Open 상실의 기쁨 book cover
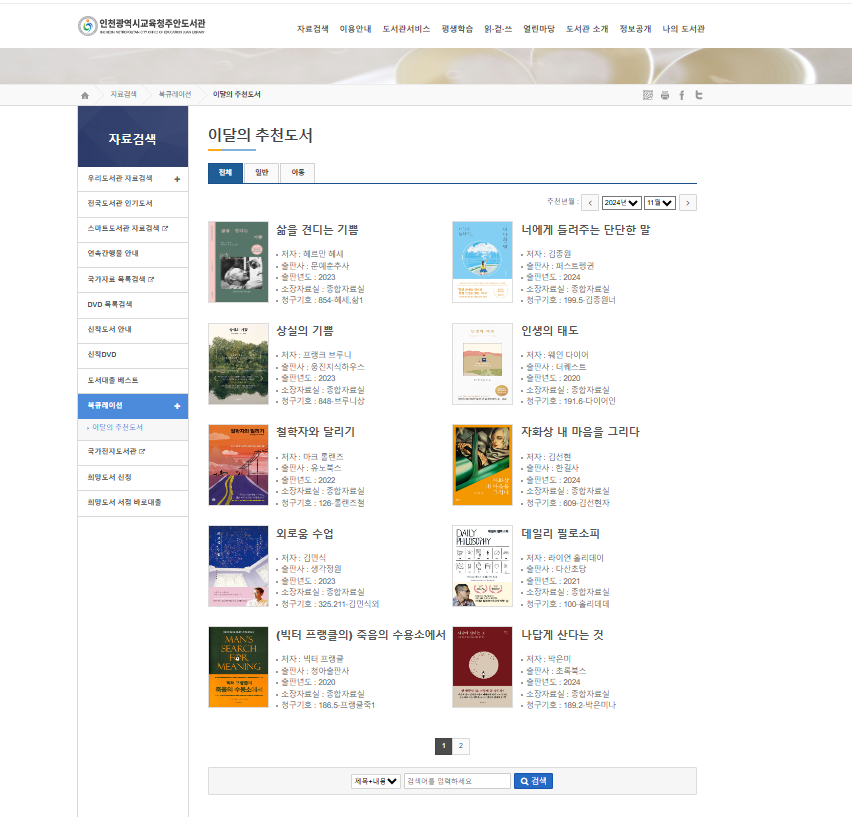 (238, 364)
